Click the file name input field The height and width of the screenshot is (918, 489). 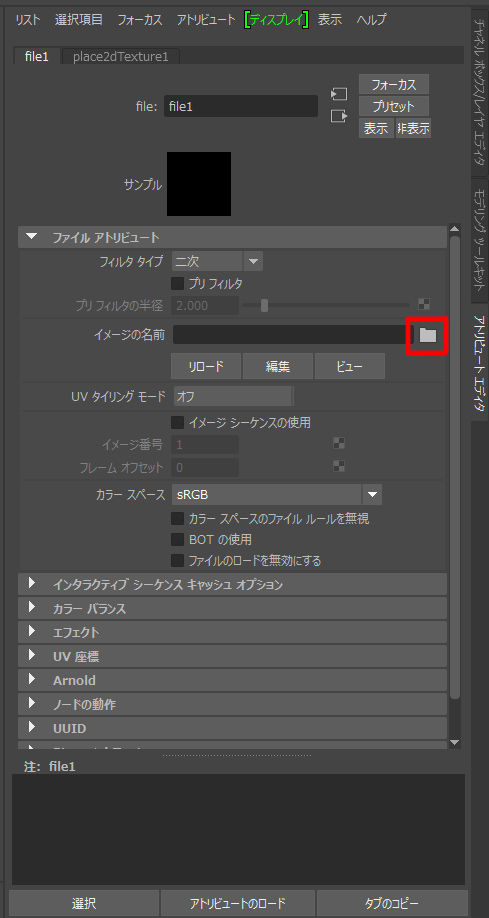coord(241,106)
